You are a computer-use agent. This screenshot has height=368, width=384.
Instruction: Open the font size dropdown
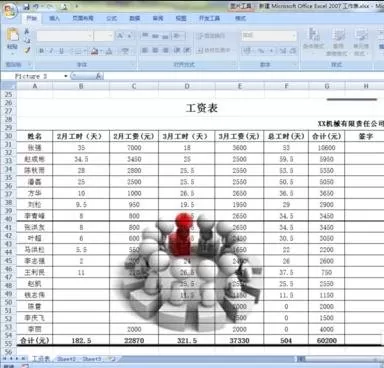tap(110, 36)
